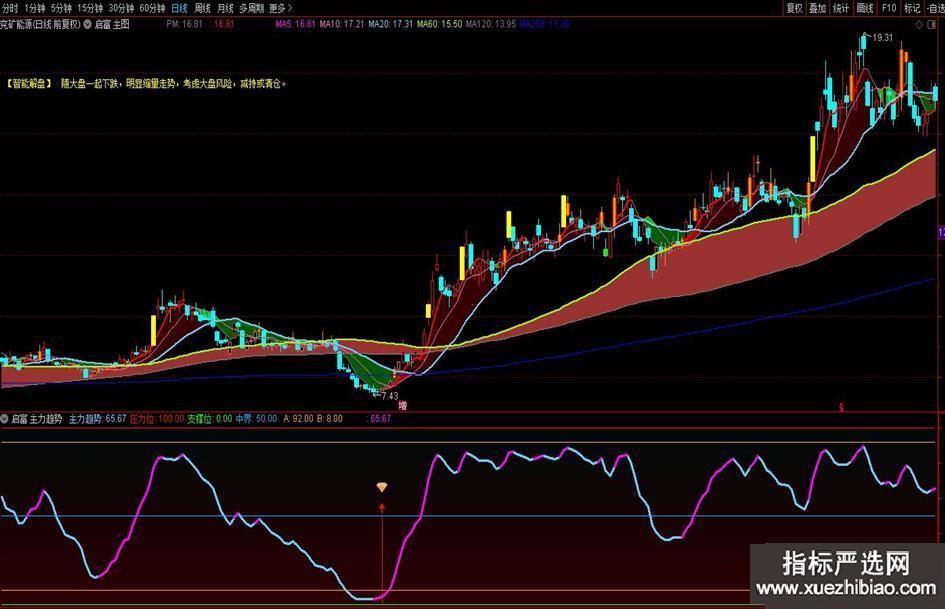
Task: Open the main chart indicator dropdown arrow
Action: (x=87, y=24)
